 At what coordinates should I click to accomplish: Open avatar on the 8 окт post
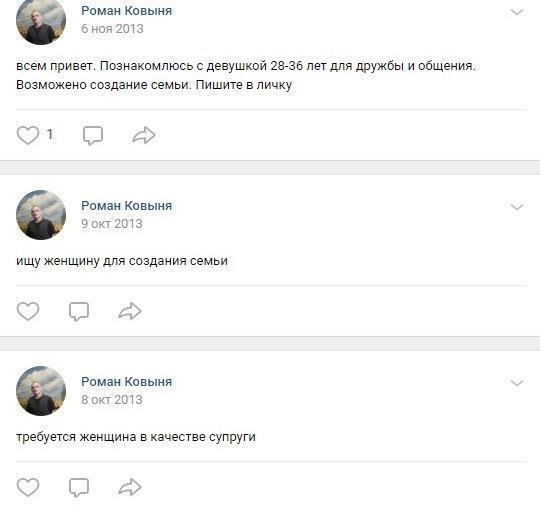coord(41,391)
